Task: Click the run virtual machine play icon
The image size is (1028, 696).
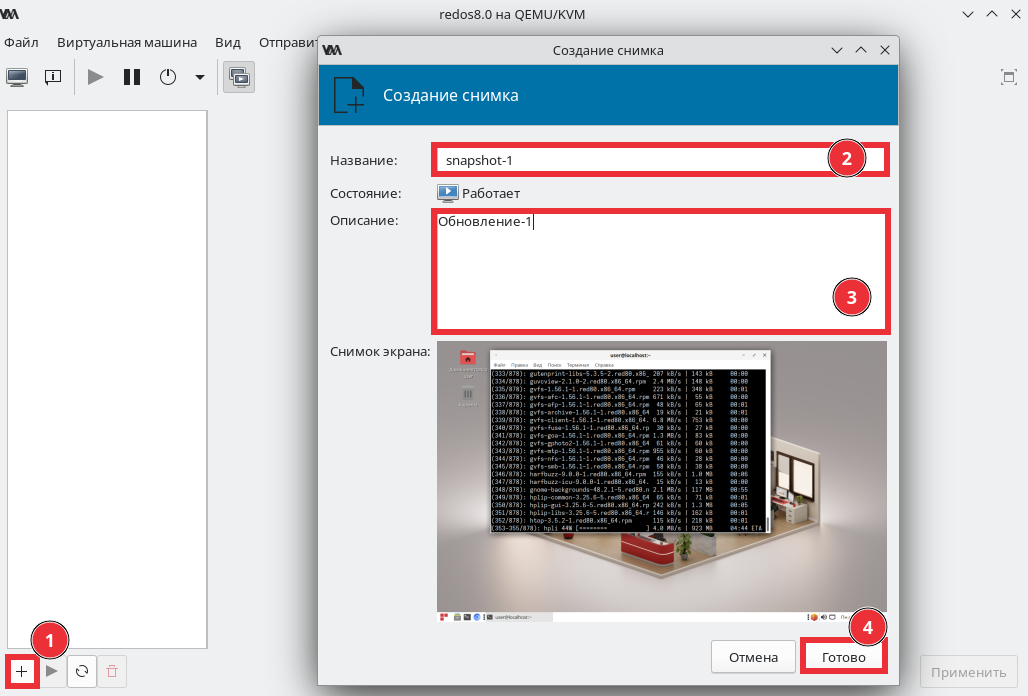Action: pyautogui.click(x=96, y=77)
